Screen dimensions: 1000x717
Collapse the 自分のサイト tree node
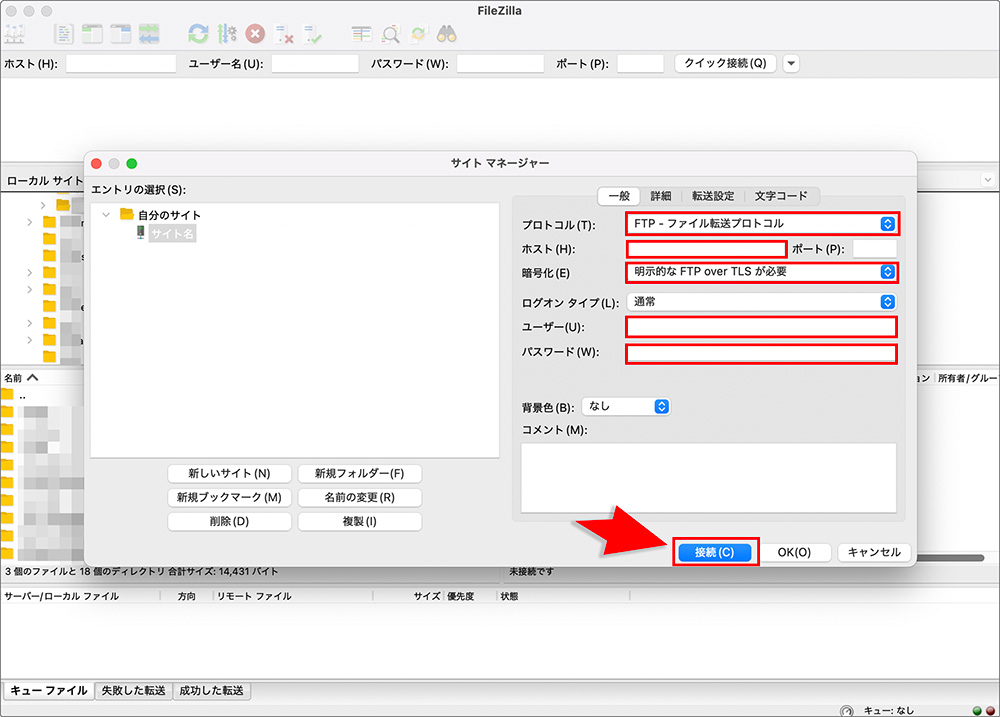tap(106, 215)
